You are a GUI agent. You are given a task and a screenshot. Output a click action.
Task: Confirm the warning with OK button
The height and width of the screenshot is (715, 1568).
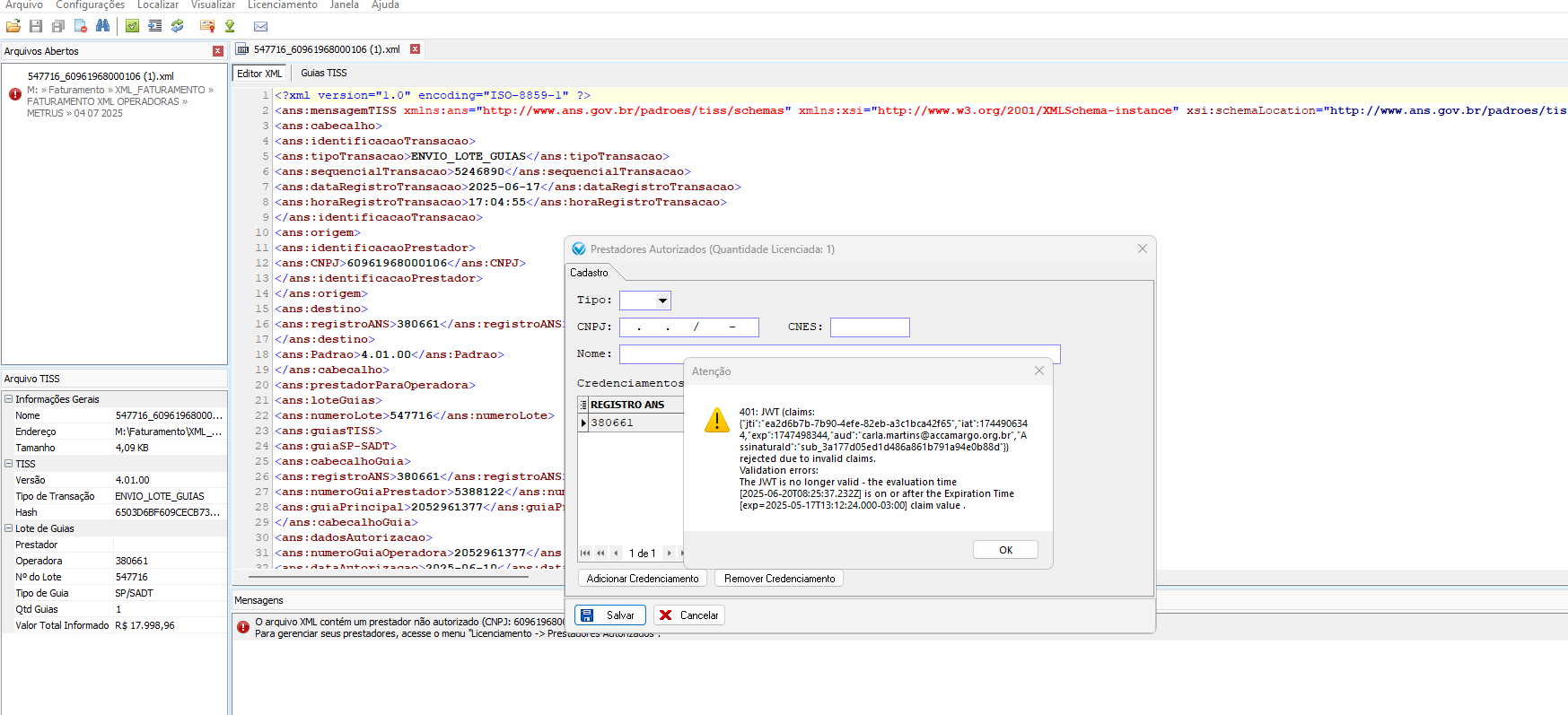click(x=1005, y=550)
